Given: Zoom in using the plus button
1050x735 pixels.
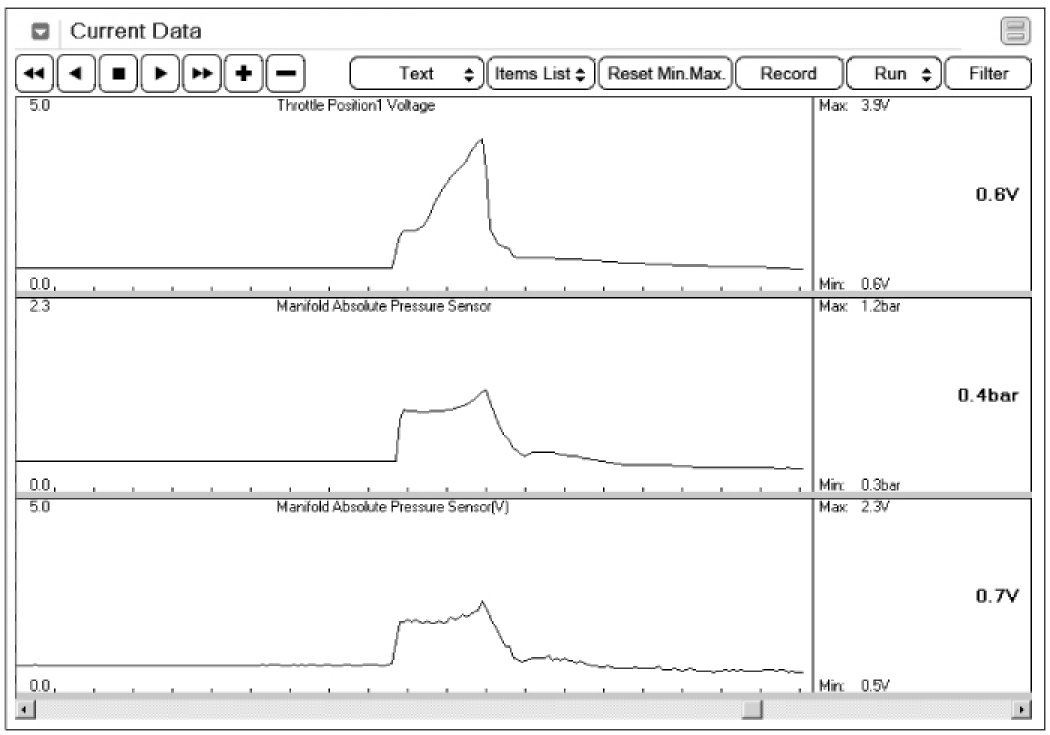Looking at the screenshot, I should tap(243, 74).
